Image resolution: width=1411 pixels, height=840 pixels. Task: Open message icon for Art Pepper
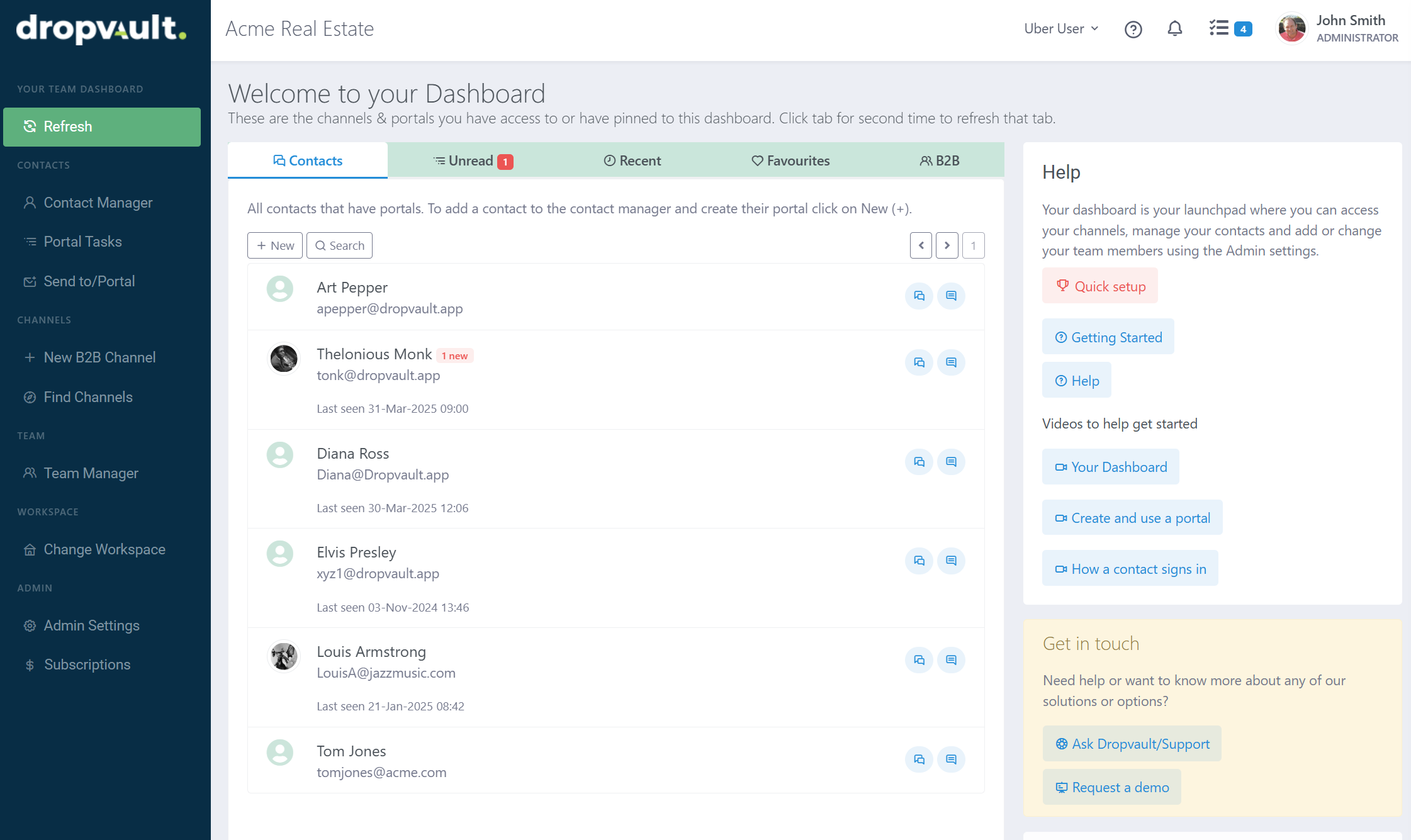tap(951, 296)
